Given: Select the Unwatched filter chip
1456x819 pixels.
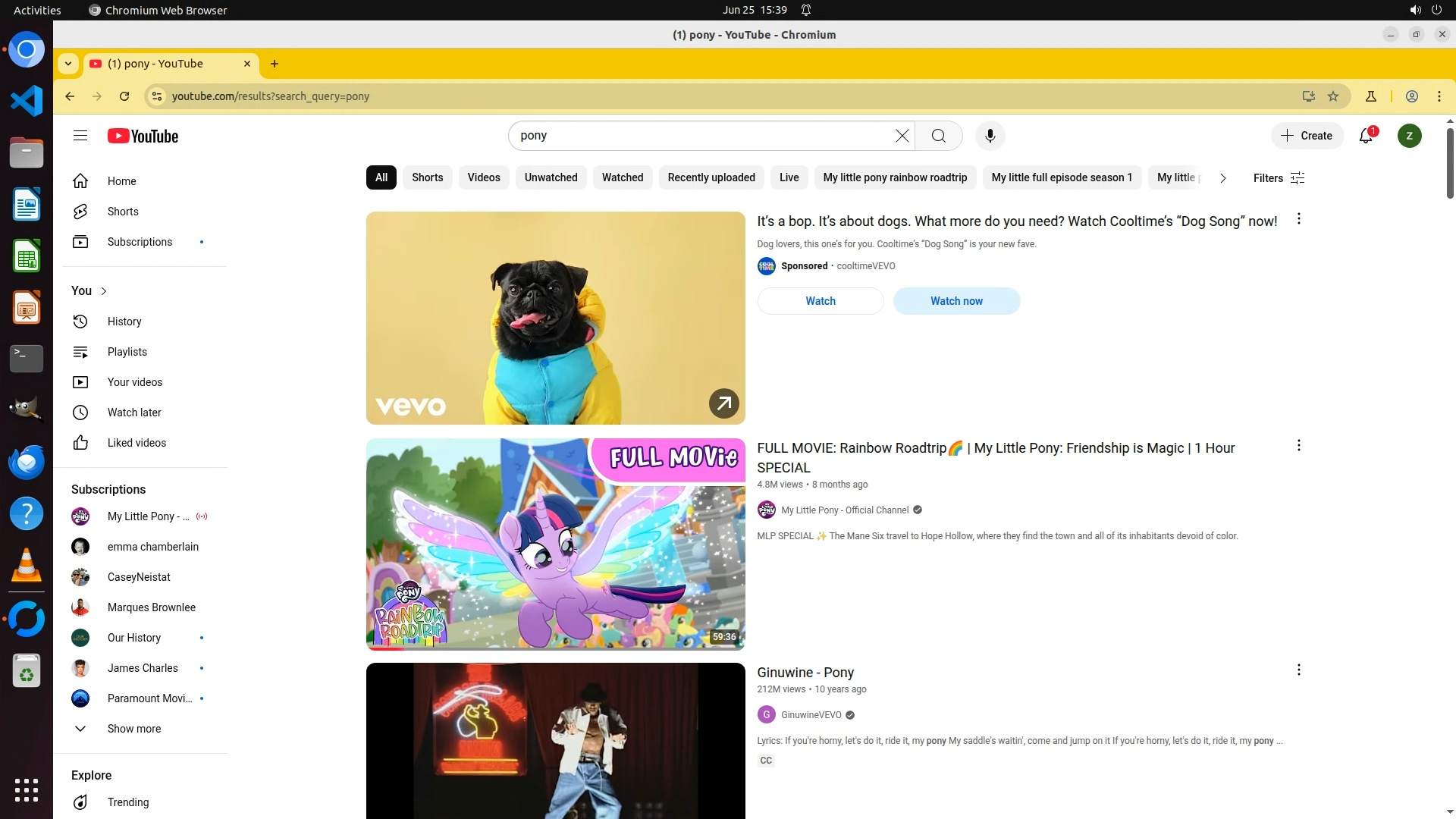Looking at the screenshot, I should [551, 177].
